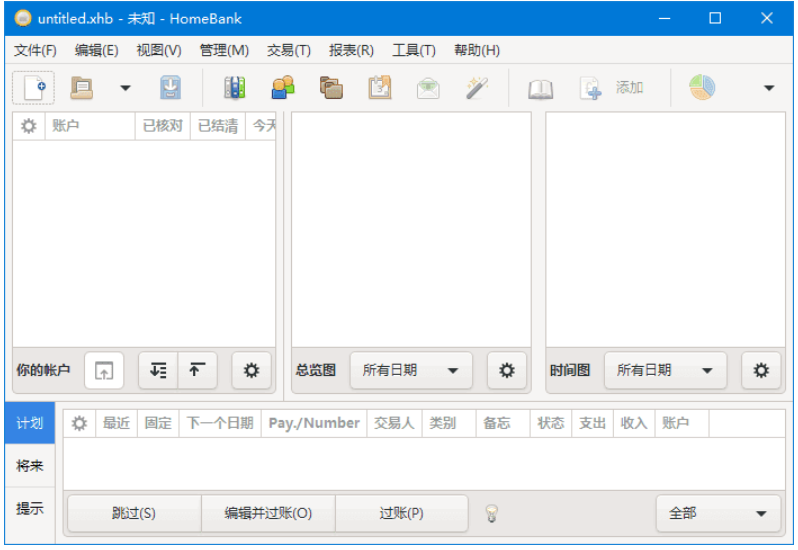This screenshot has width=798, height=550.
Task: Click the 固定 column header
Action: click(x=158, y=423)
